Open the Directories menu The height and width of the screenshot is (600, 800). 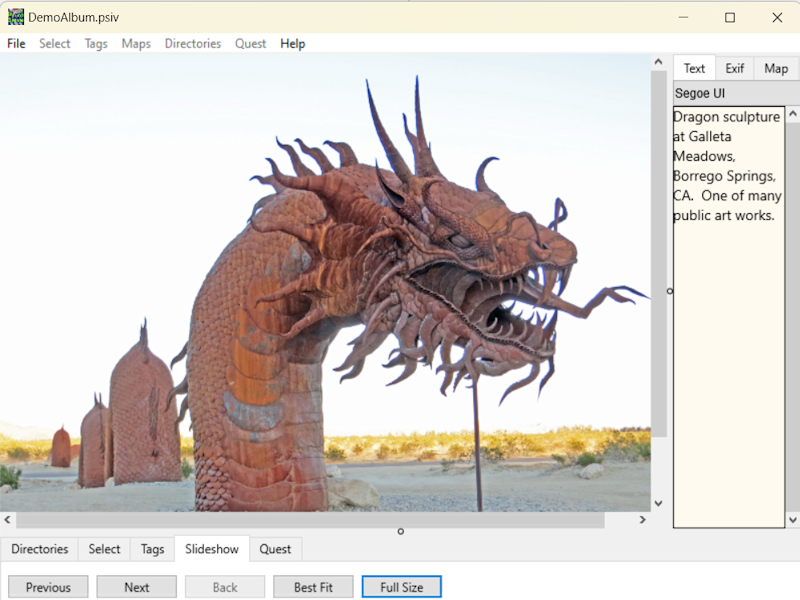[193, 43]
